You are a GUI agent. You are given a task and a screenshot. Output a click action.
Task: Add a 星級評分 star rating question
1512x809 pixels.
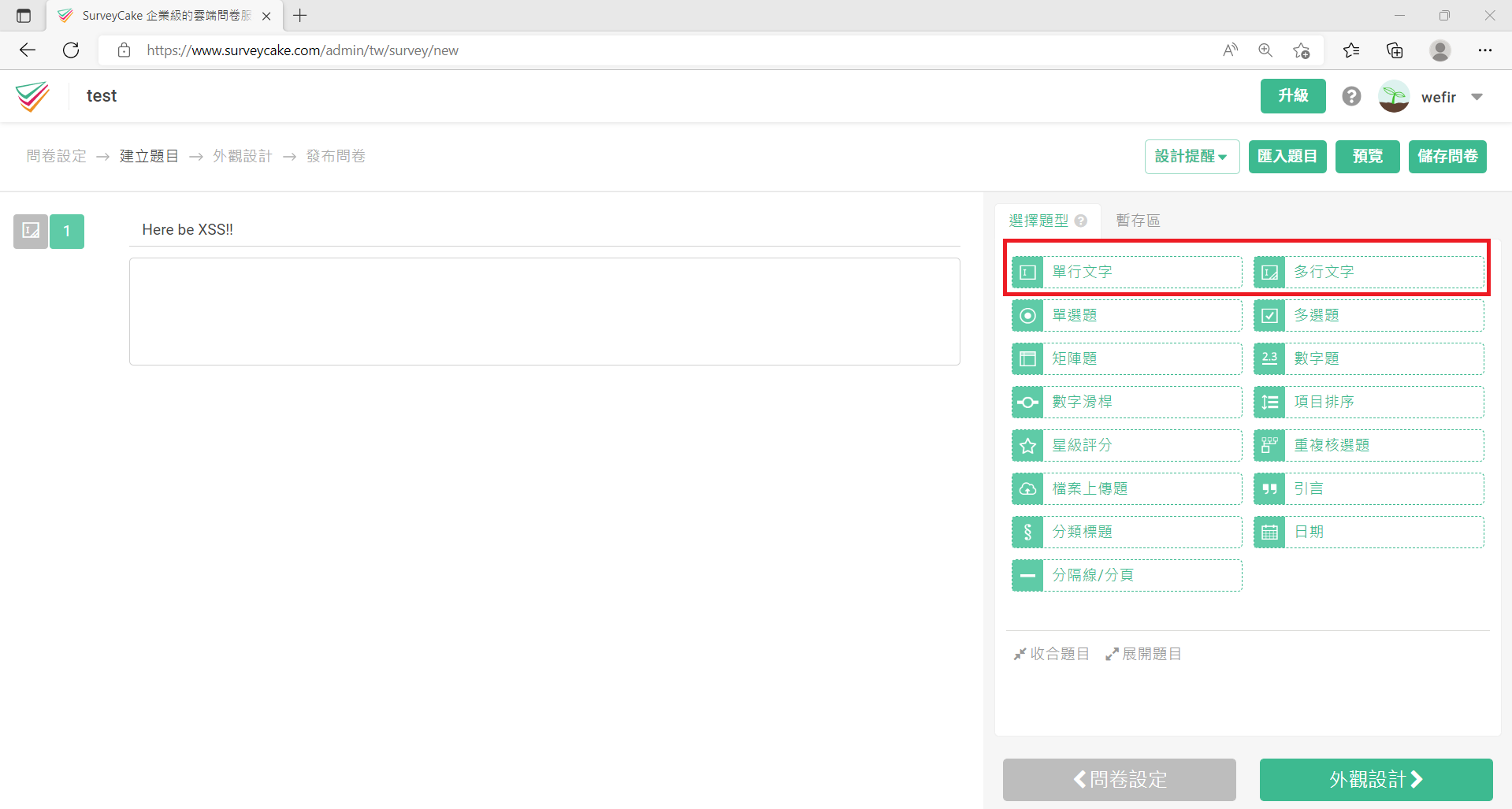click(x=1127, y=445)
